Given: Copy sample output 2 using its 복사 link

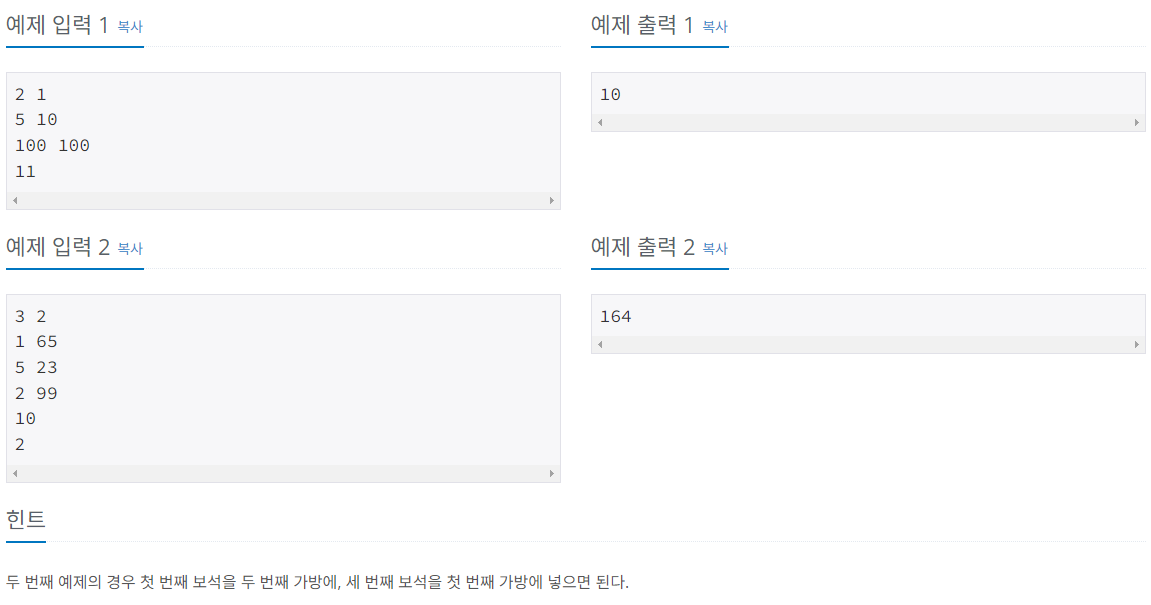Looking at the screenshot, I should tap(715, 251).
